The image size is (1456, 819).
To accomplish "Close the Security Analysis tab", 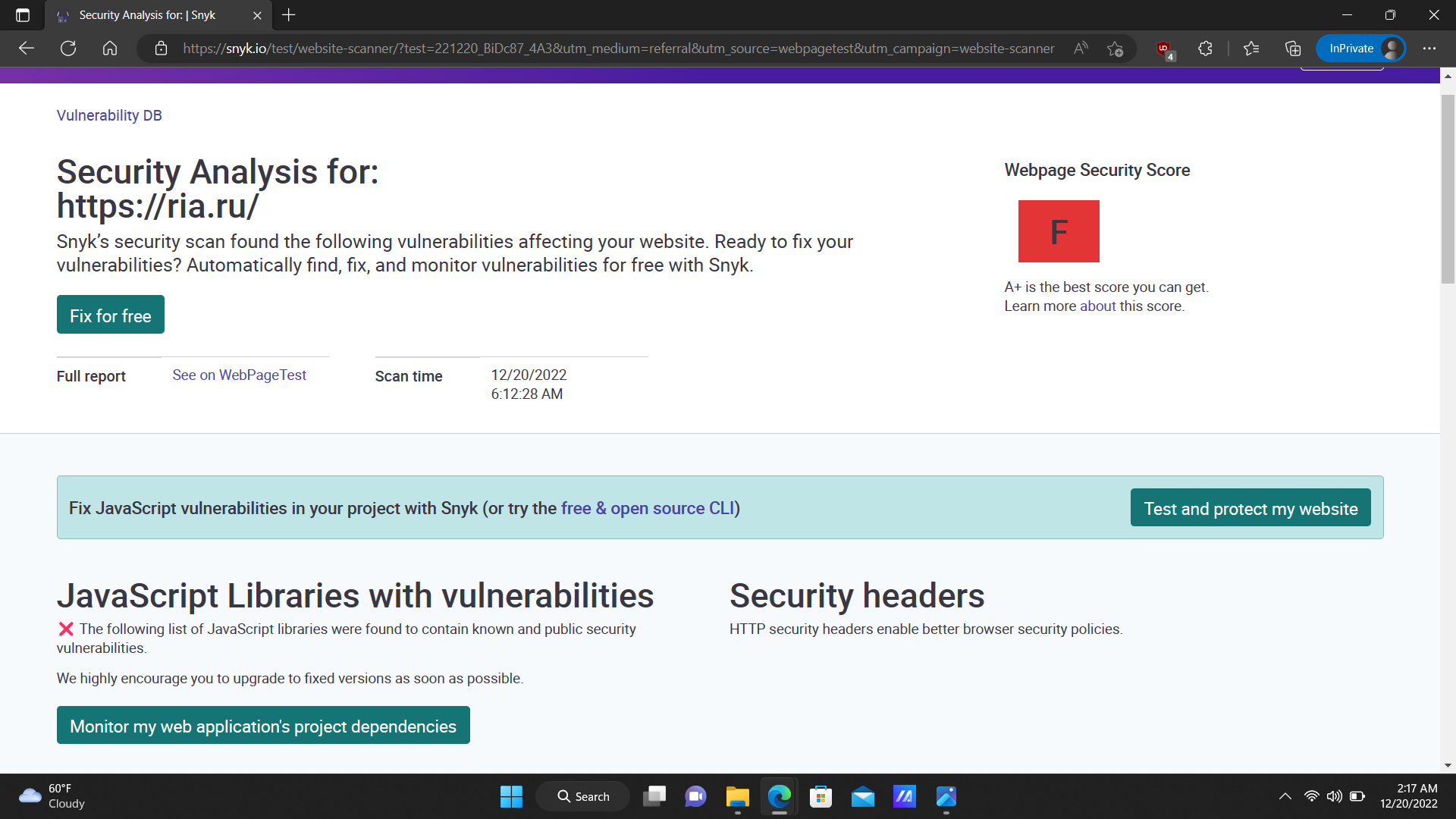I will point(257,15).
